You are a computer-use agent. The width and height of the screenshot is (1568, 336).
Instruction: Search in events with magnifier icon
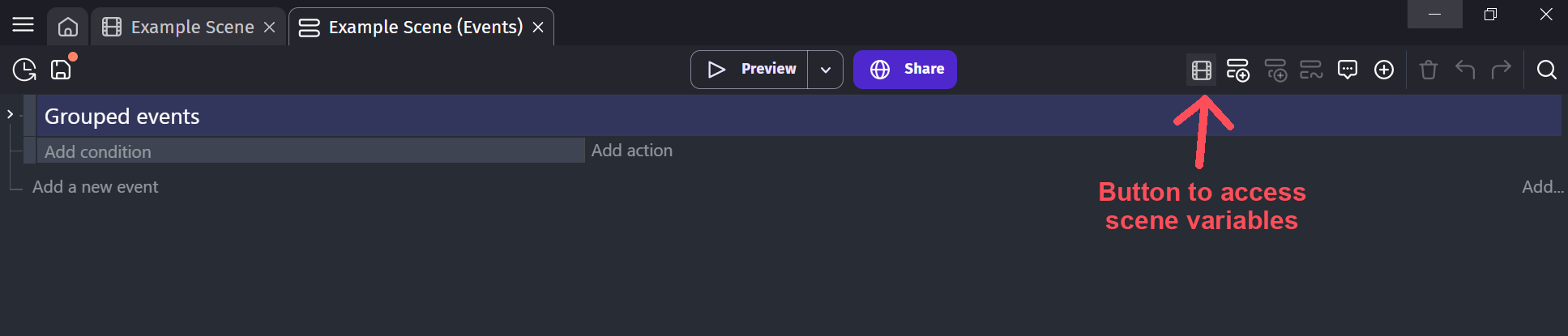[1546, 70]
